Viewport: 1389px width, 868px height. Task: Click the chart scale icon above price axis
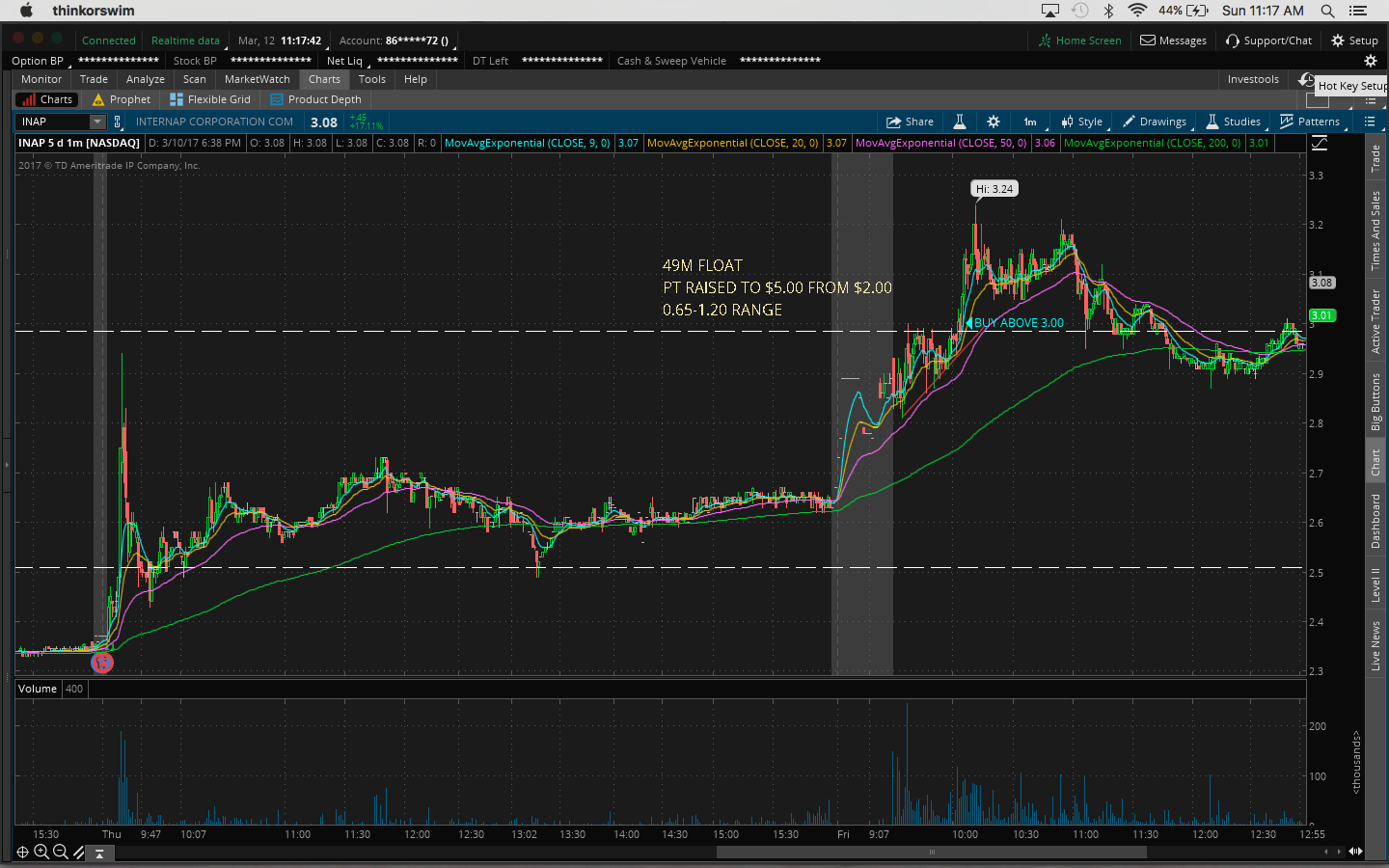point(1320,143)
